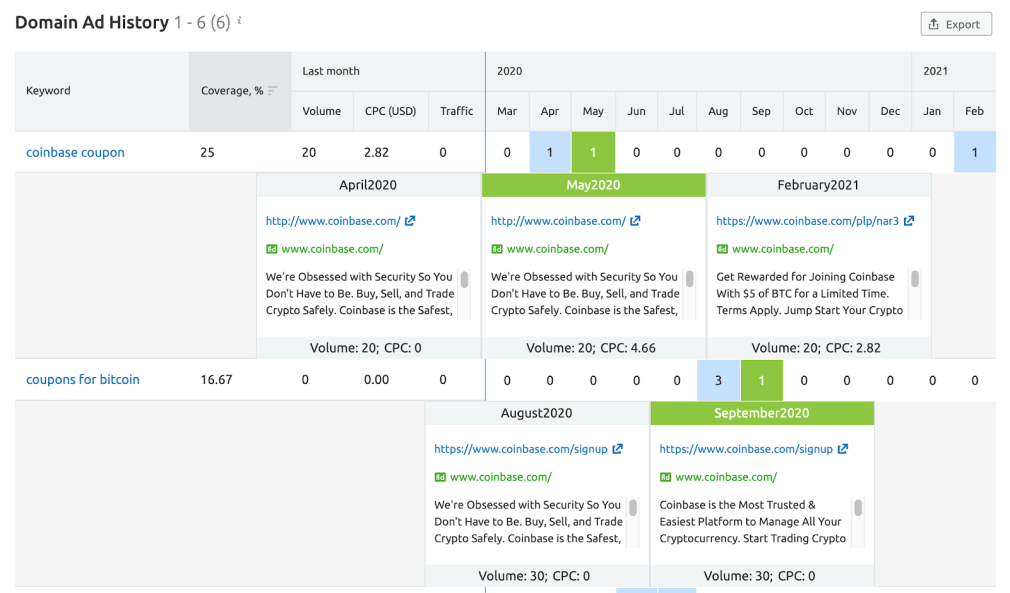Select the green September 2020 cell for coupons for bitcoin

[761, 380]
